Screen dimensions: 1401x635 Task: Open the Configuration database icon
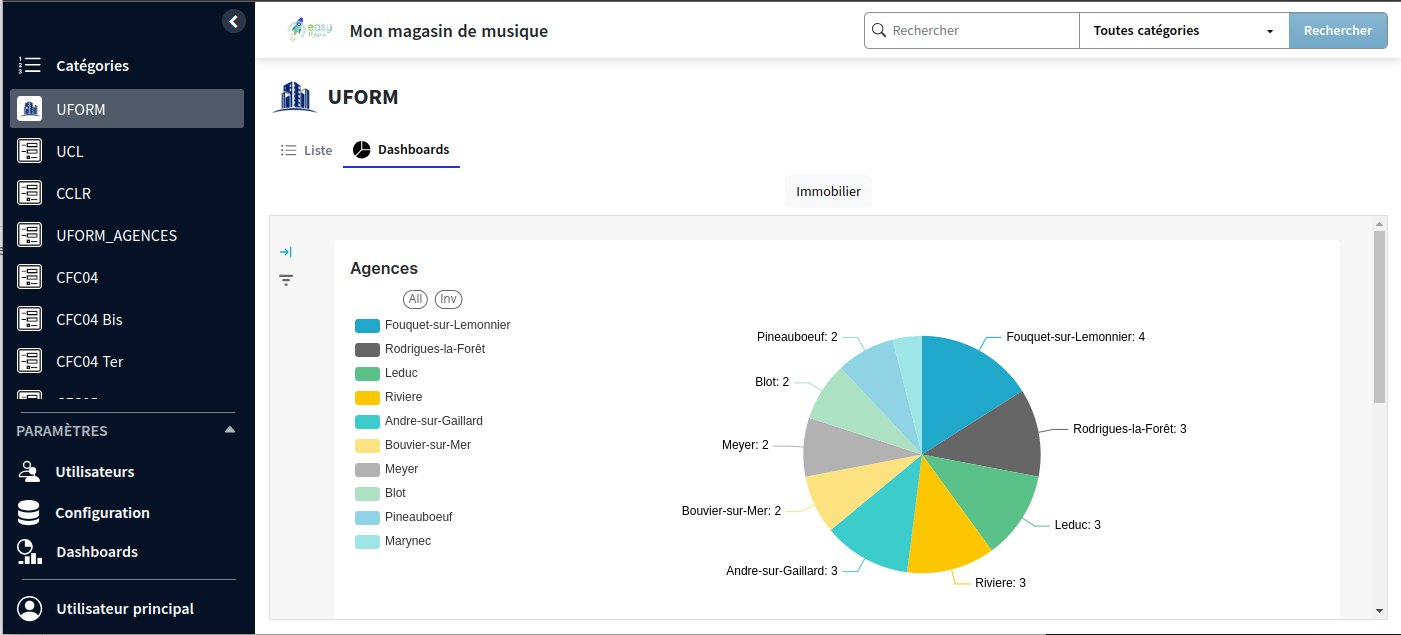[29, 512]
